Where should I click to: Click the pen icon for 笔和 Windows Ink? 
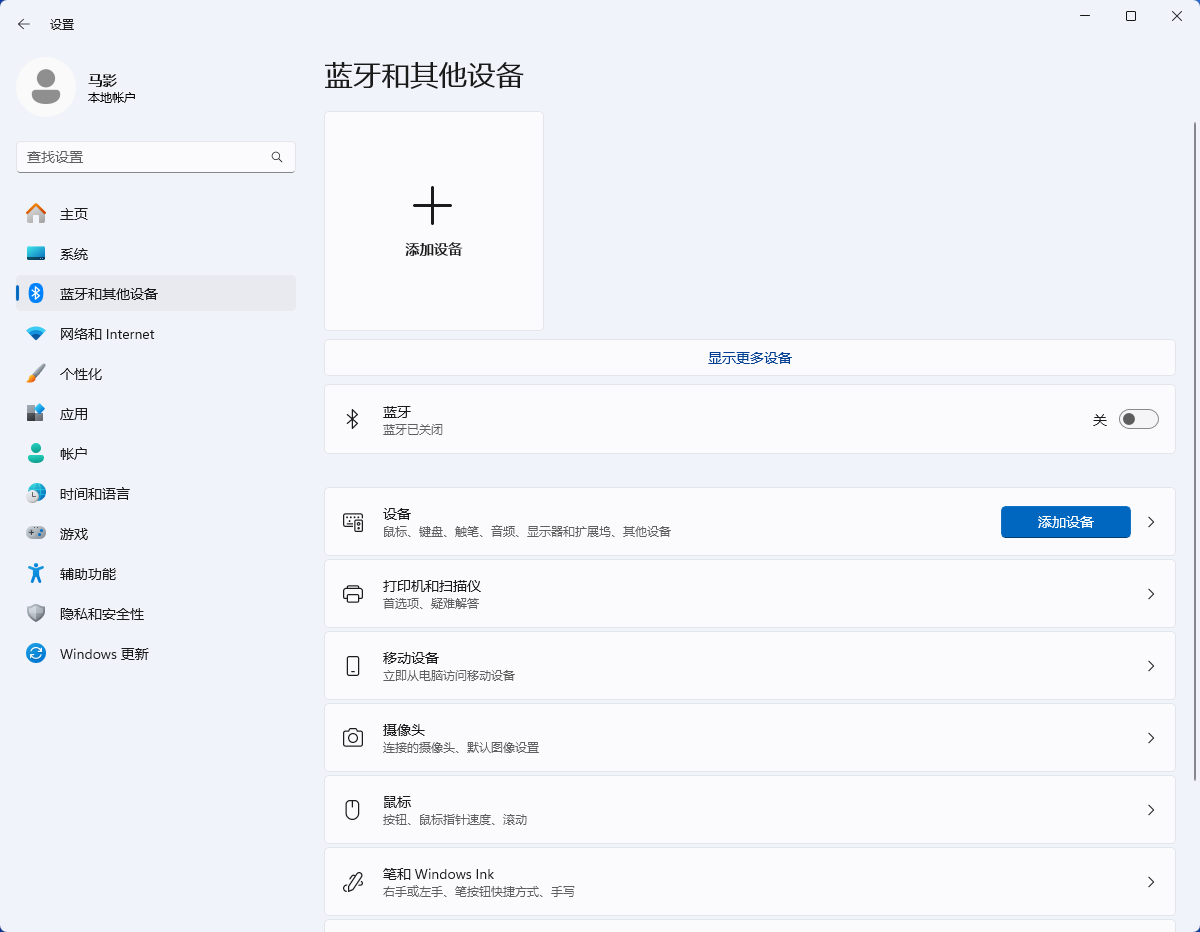(x=352, y=882)
